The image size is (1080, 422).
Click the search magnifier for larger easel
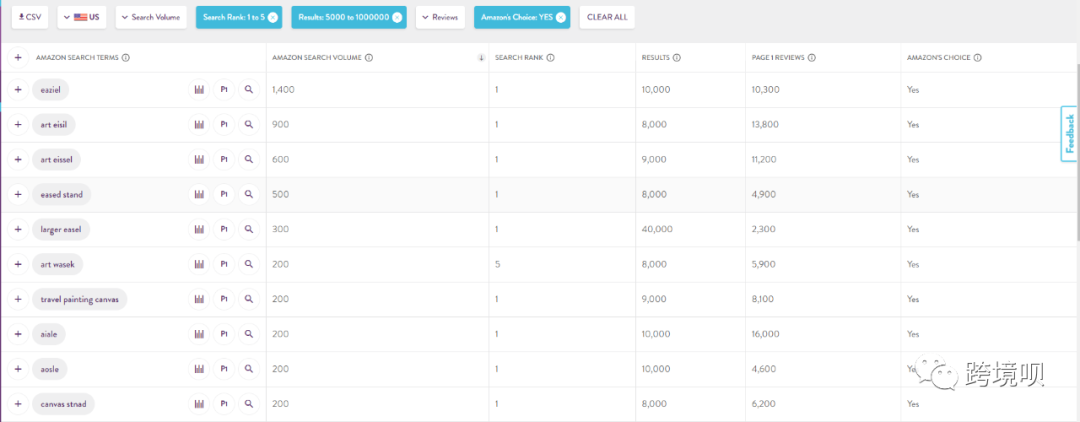click(249, 229)
